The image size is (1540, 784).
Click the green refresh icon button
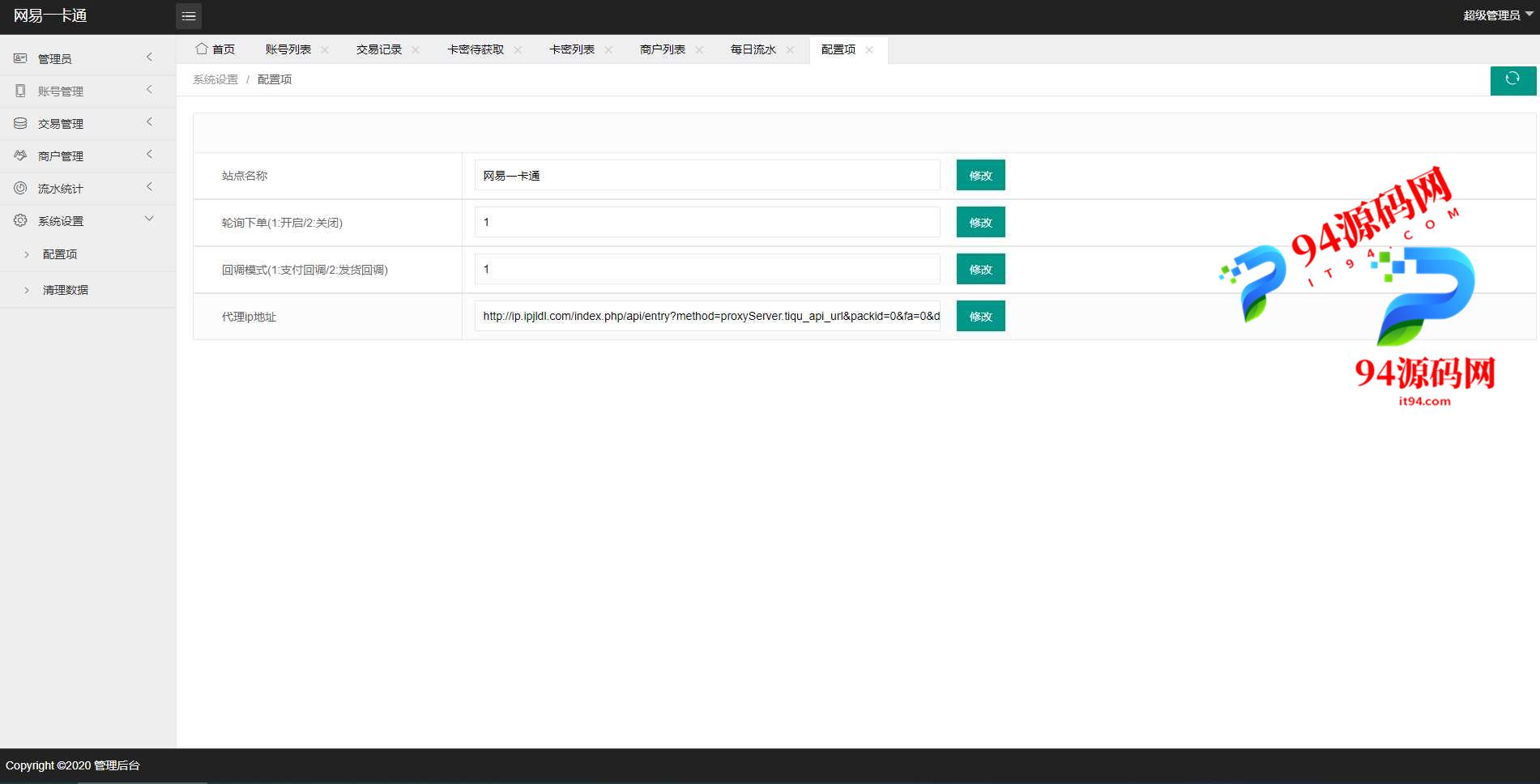(1512, 79)
